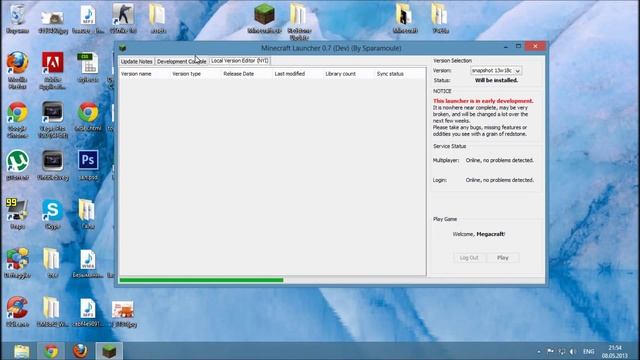Launch the Mozilla Firefox desktop shortcut
The image size is (640, 360).
coord(17,70)
